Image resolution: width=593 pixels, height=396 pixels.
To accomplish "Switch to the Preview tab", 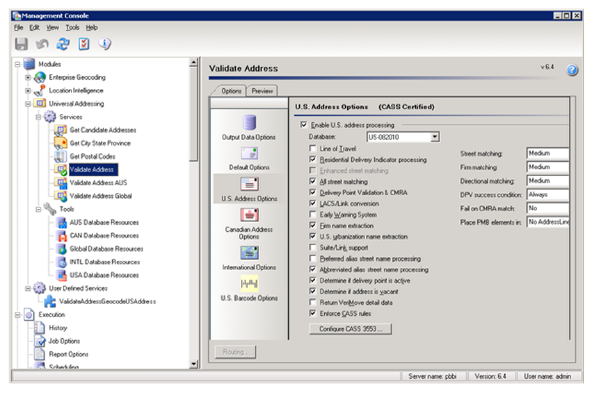I will click(262, 91).
